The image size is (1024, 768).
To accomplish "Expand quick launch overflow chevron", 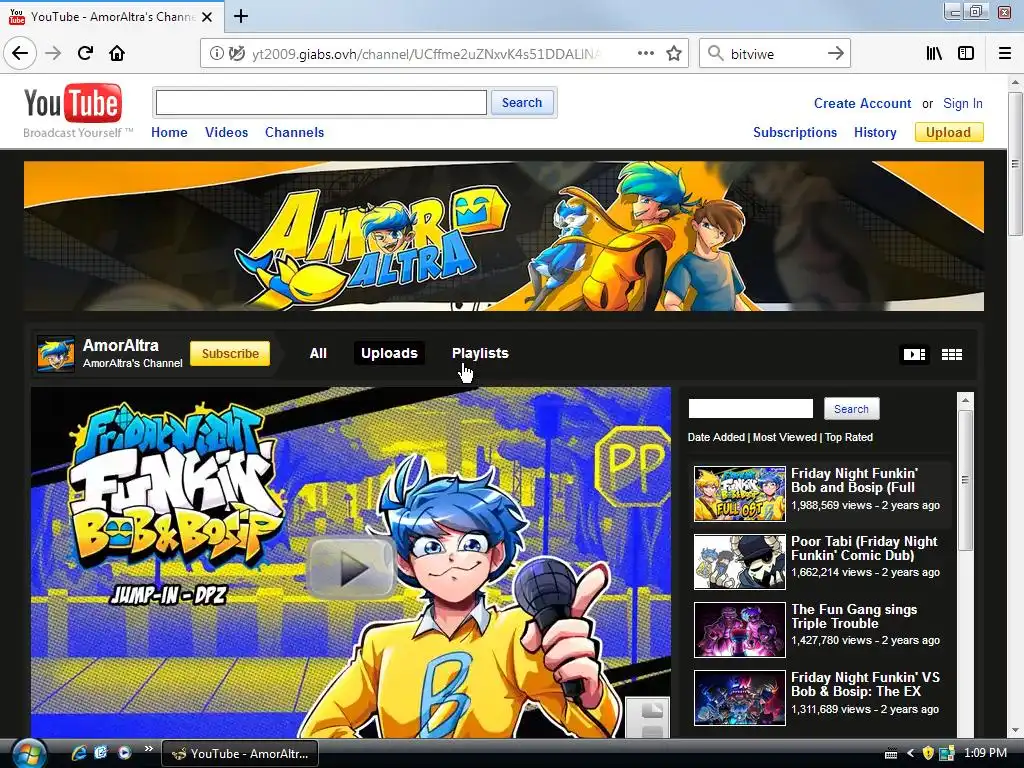I will [148, 749].
